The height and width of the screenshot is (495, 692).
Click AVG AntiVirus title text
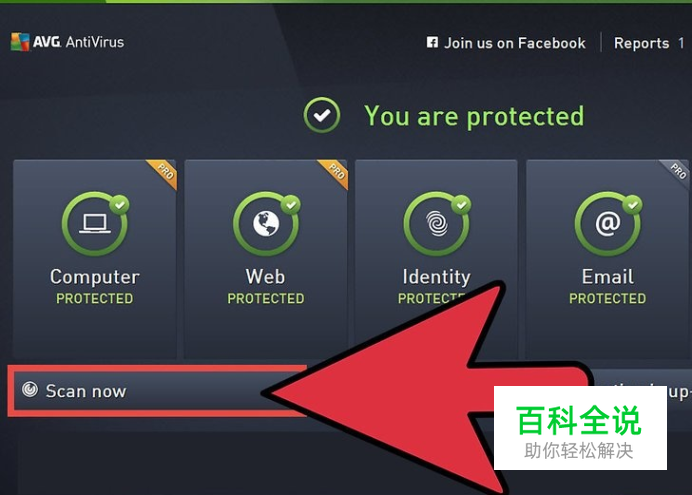point(78,42)
